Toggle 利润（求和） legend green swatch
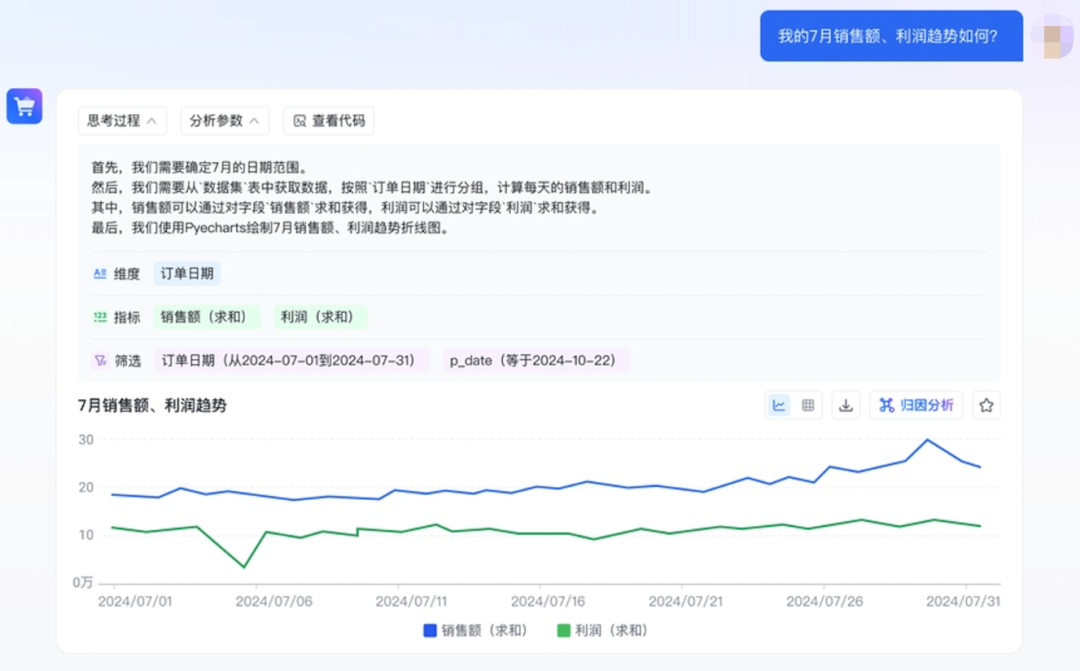This screenshot has width=1080, height=671. point(563,630)
